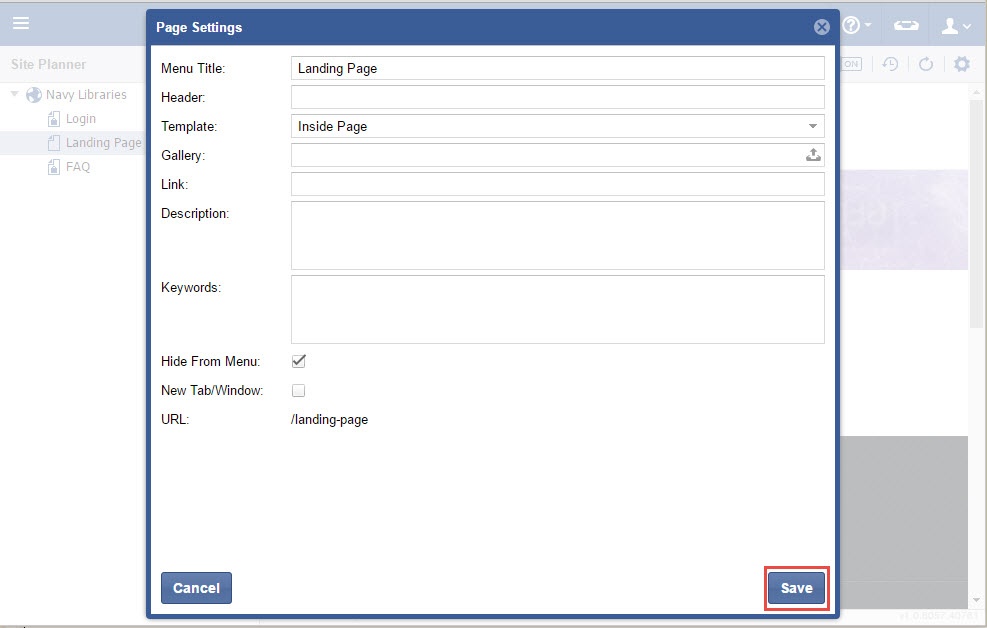Click the Navy Libraries globe icon

click(x=34, y=95)
